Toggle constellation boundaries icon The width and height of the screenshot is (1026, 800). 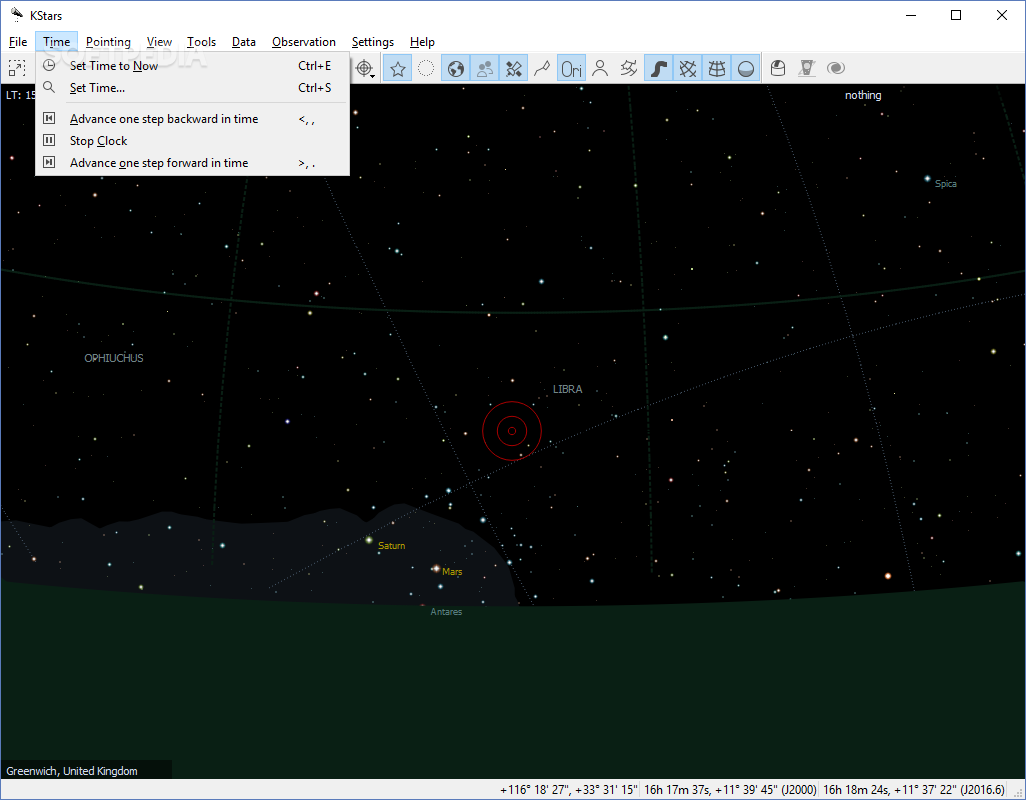click(628, 68)
